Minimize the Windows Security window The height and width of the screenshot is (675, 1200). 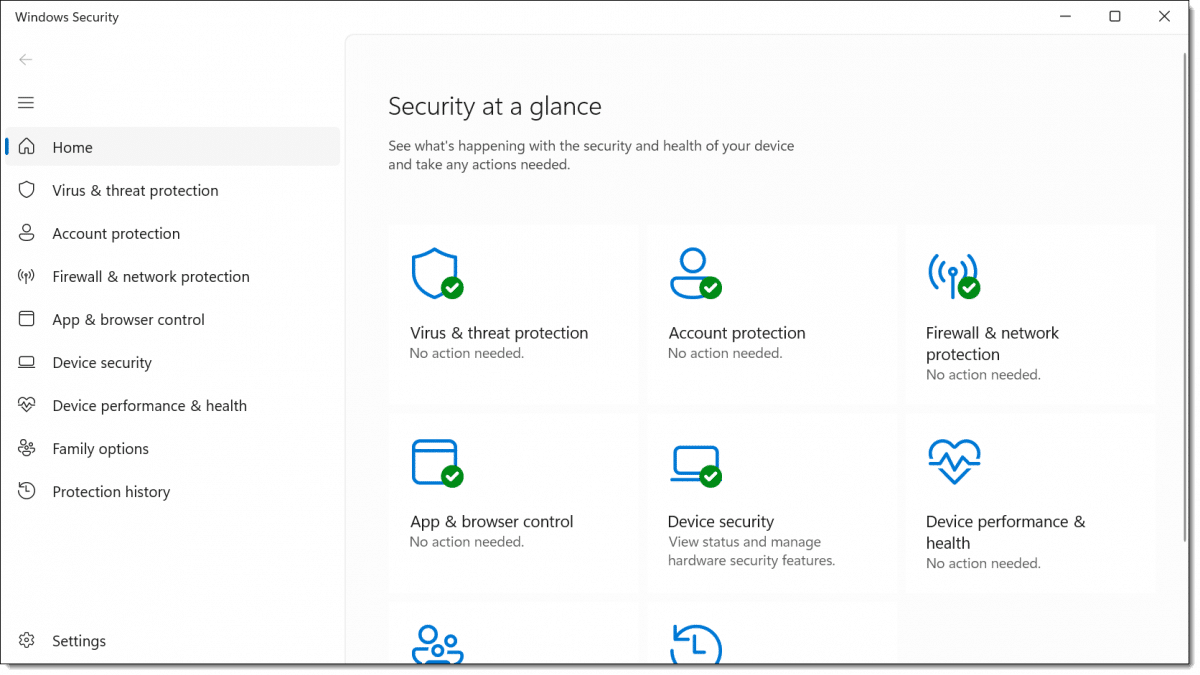click(x=1066, y=17)
